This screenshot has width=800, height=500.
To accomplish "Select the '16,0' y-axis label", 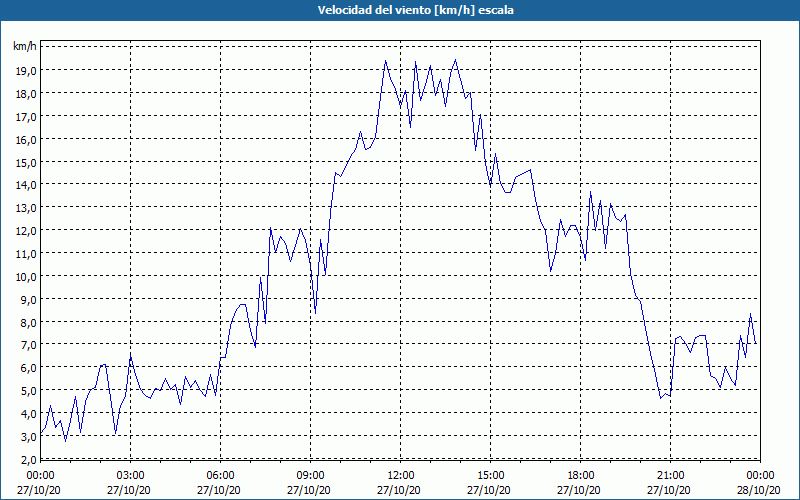I will click(26, 140).
